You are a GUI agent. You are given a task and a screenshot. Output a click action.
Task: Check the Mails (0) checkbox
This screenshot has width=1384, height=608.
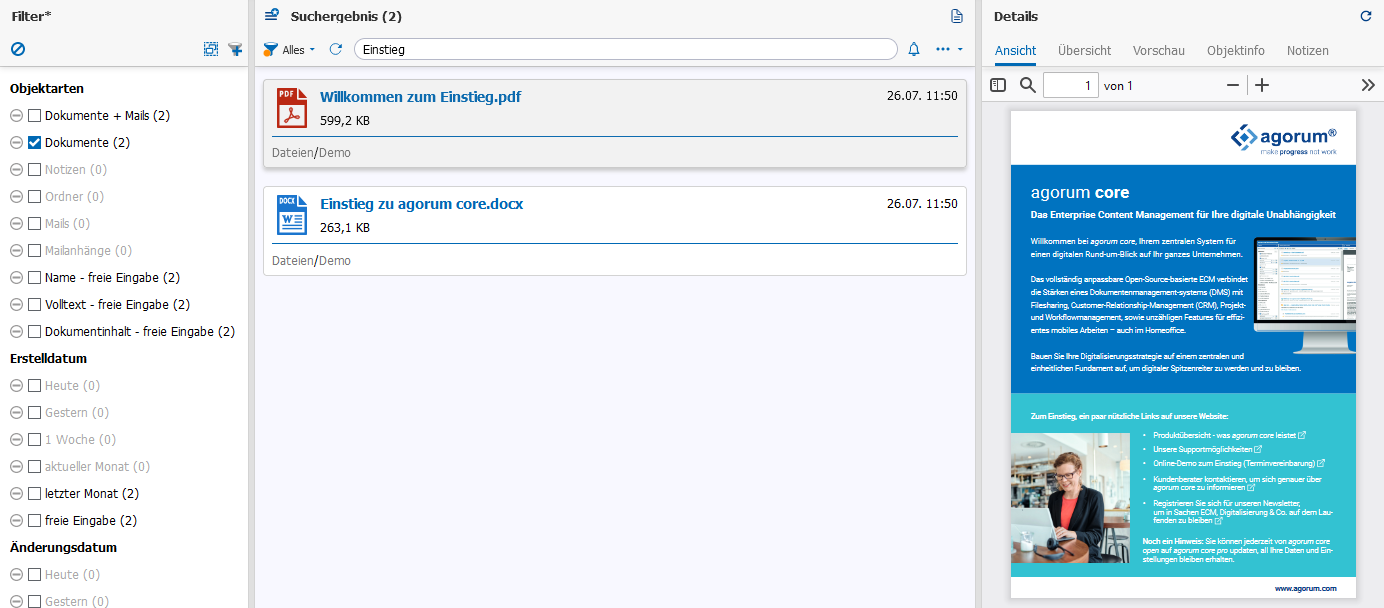click(x=35, y=224)
